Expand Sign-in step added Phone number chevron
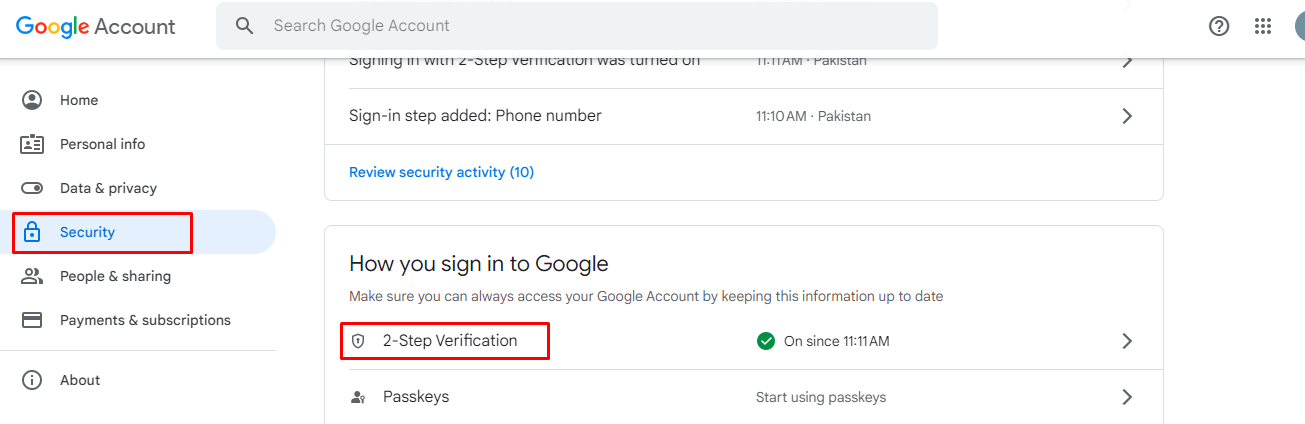Viewport: 1305px width, 424px height. 1127,116
